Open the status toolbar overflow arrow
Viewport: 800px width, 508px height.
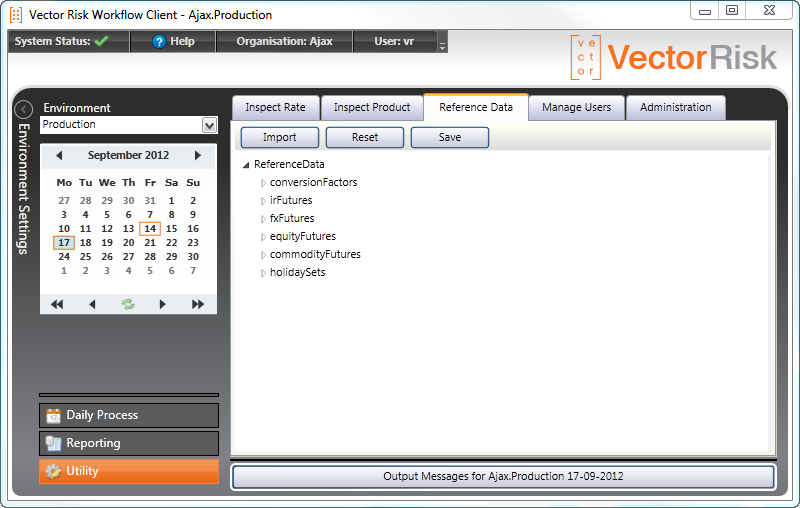point(442,46)
